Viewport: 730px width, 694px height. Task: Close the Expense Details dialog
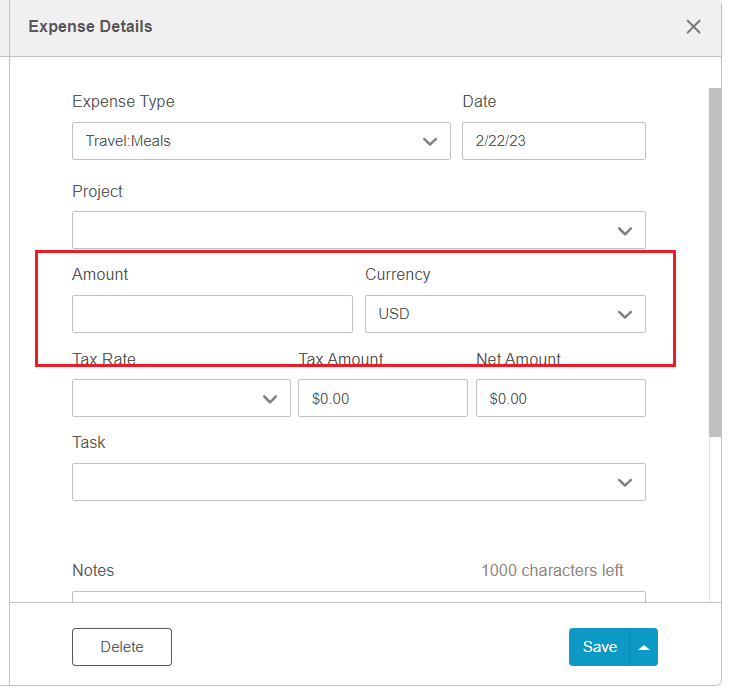pos(693,27)
